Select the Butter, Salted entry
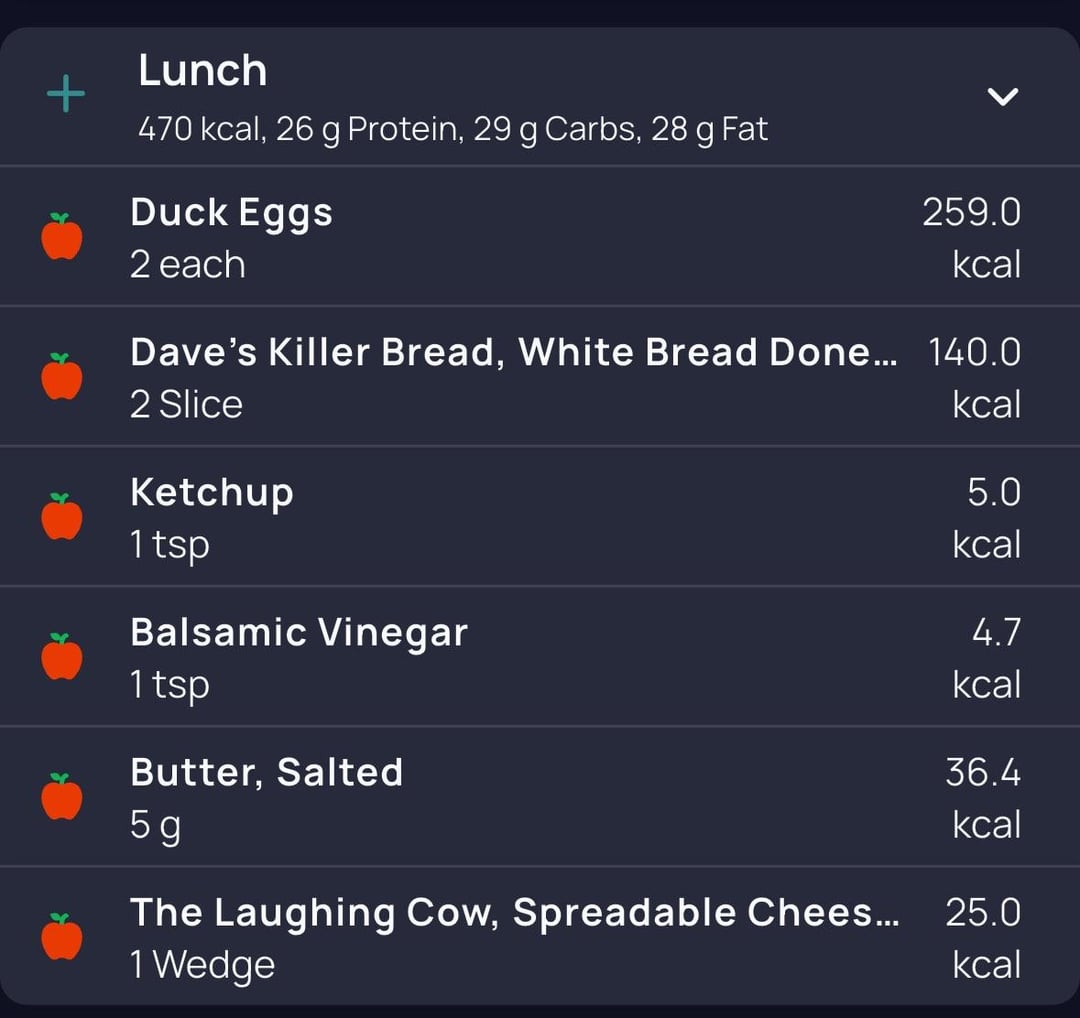 tap(267, 773)
